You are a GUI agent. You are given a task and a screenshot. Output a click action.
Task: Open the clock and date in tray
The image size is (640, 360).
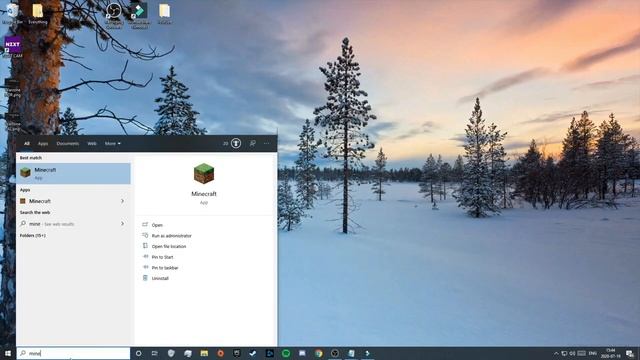(x=611, y=353)
